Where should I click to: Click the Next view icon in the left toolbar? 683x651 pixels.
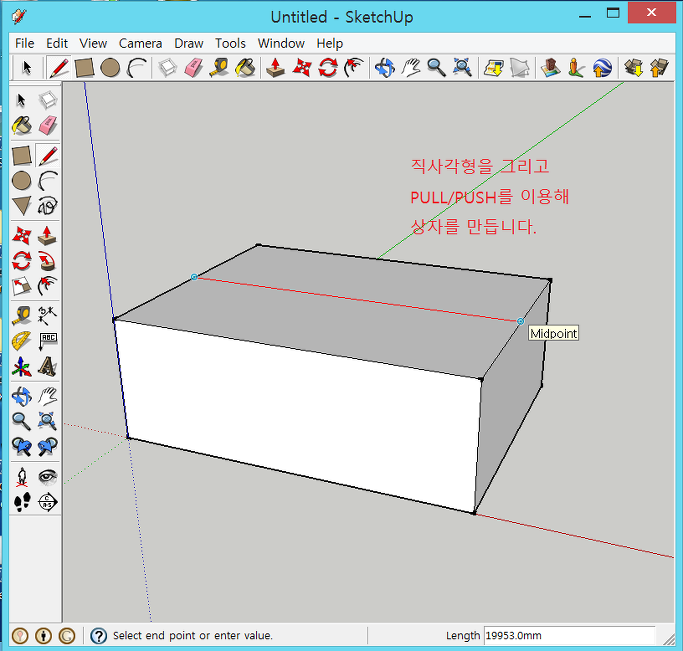click(x=47, y=447)
